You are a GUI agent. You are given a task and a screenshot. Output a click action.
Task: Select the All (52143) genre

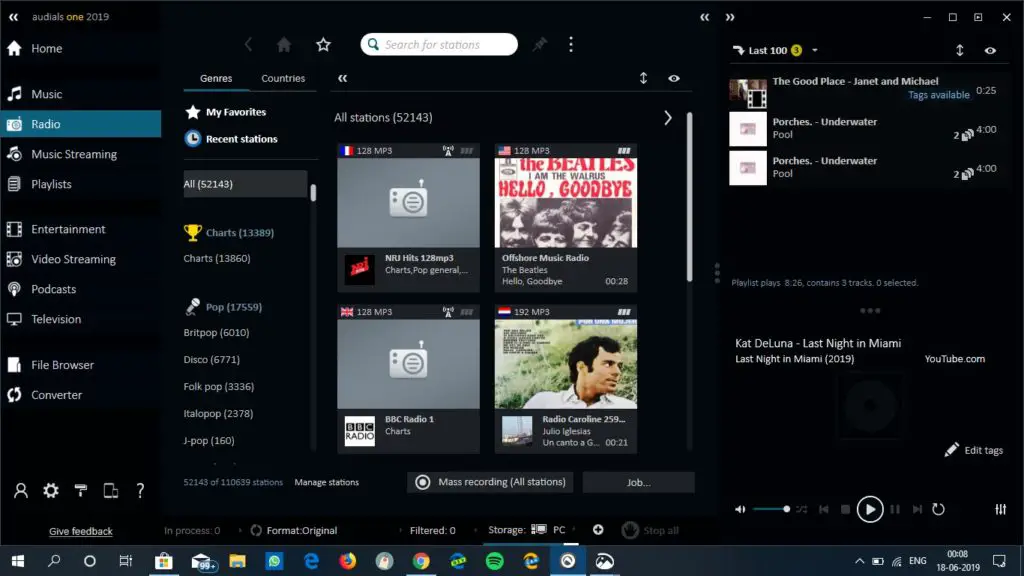[245, 184]
